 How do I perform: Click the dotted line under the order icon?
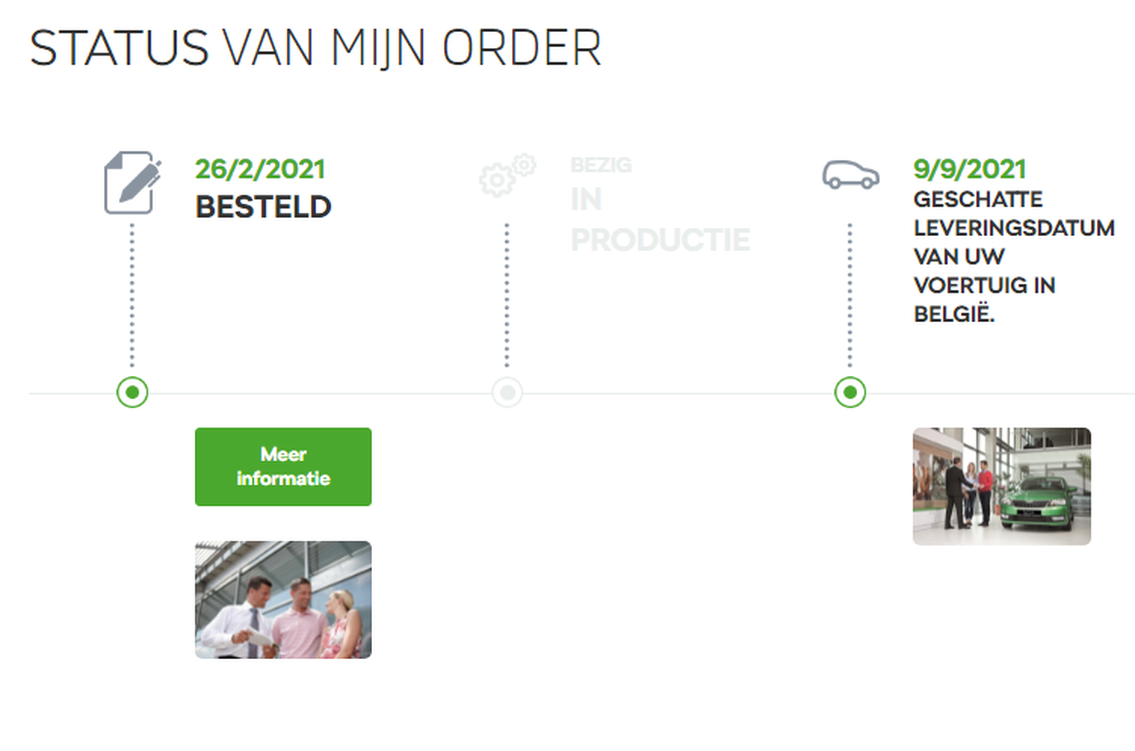tap(132, 295)
